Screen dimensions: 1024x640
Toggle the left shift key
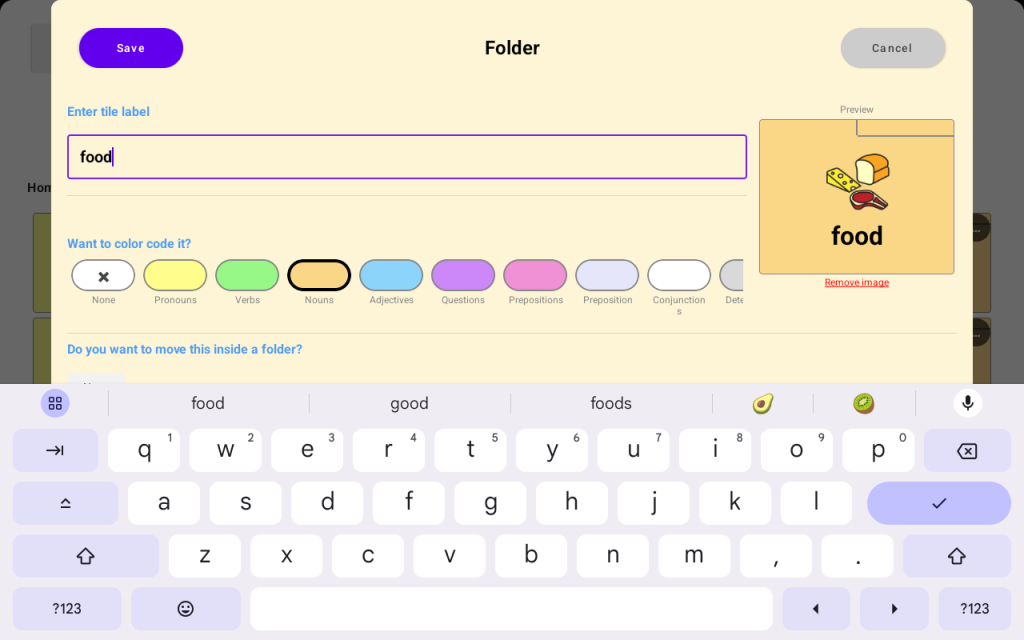pyautogui.click(x=85, y=556)
